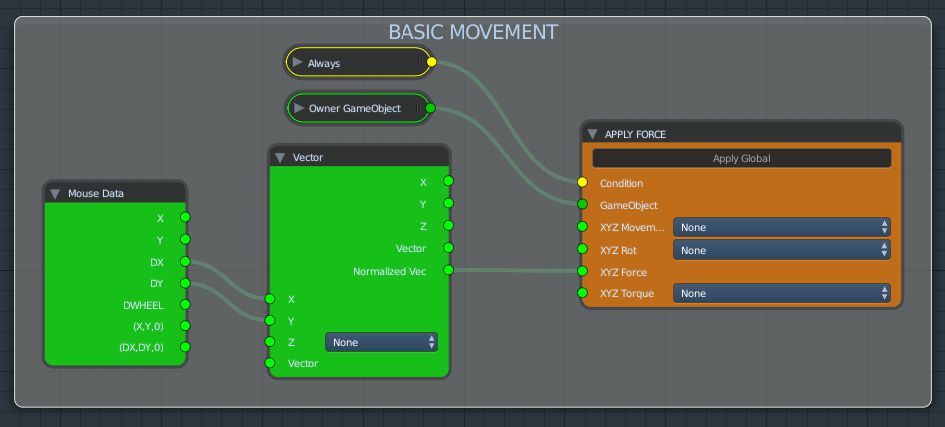Click the Apply Force GameObject input socket

[582, 205]
